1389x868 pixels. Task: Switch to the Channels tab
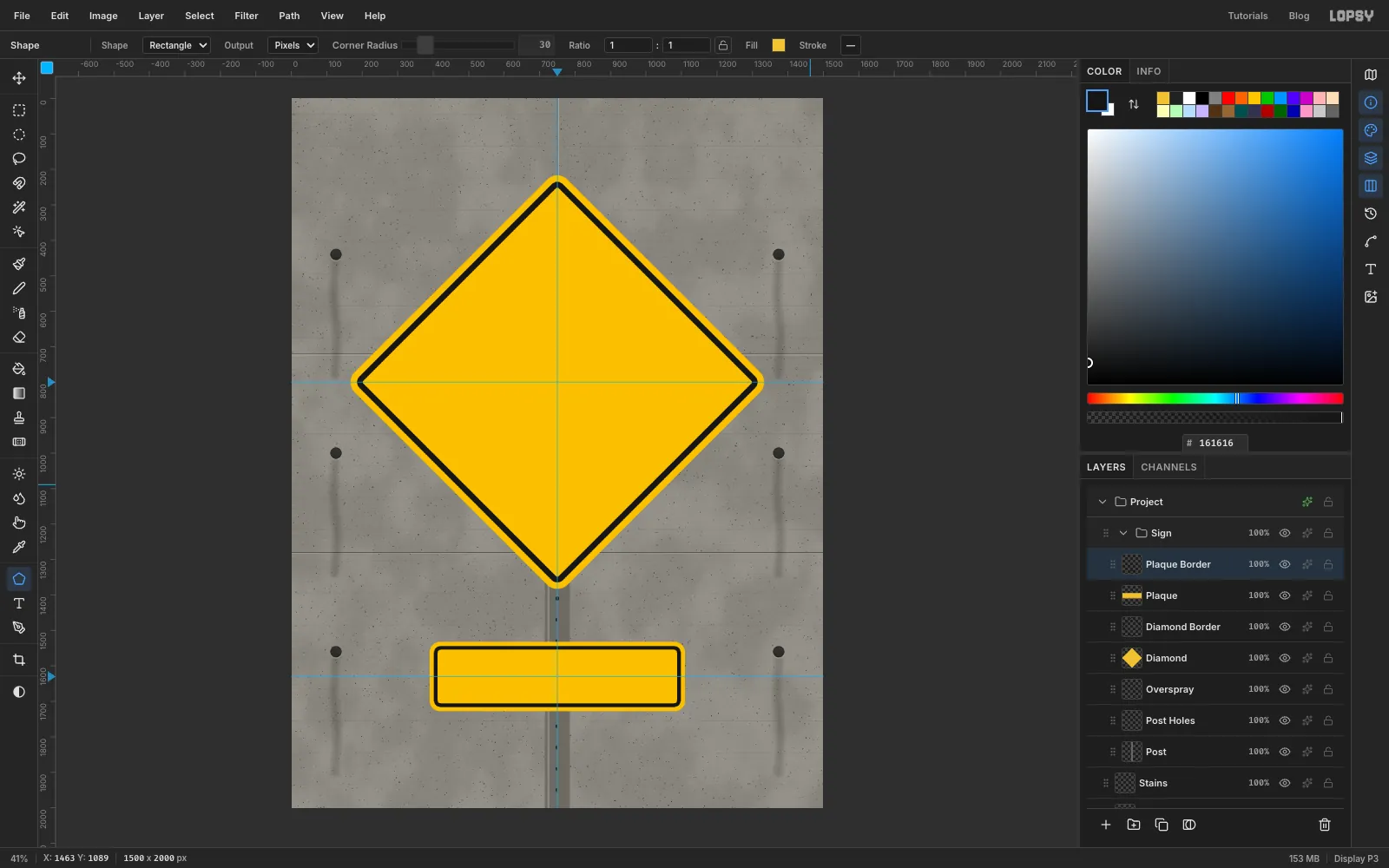pos(1168,467)
